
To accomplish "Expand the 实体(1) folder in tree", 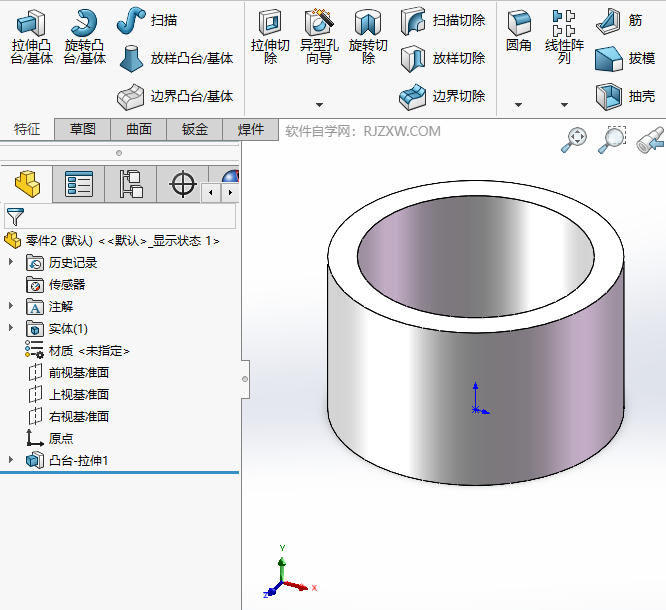I will point(11,328).
